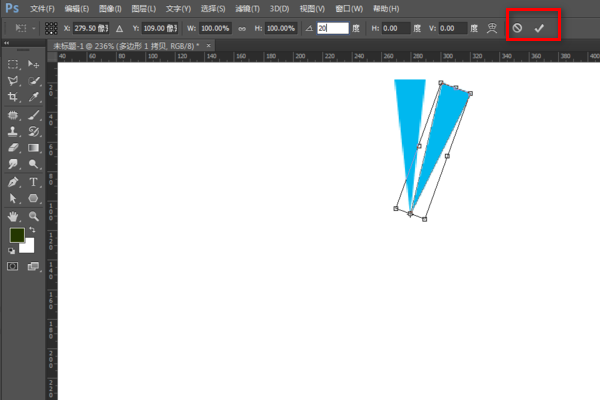Click the foreground color swatch
This screenshot has height=400, width=600.
pos(17,236)
